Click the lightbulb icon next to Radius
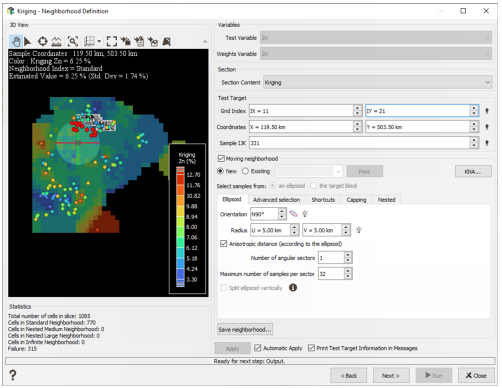The height and width of the screenshot is (388, 502). click(x=359, y=230)
